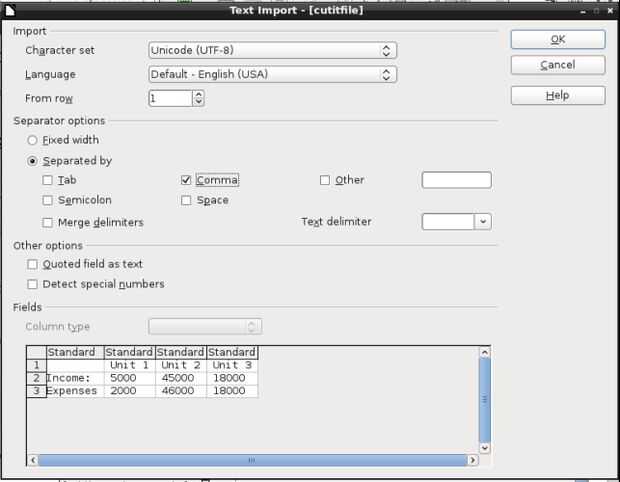Click preview row number 1
Viewport: 620px width, 482px height.
pyautogui.click(x=36, y=365)
